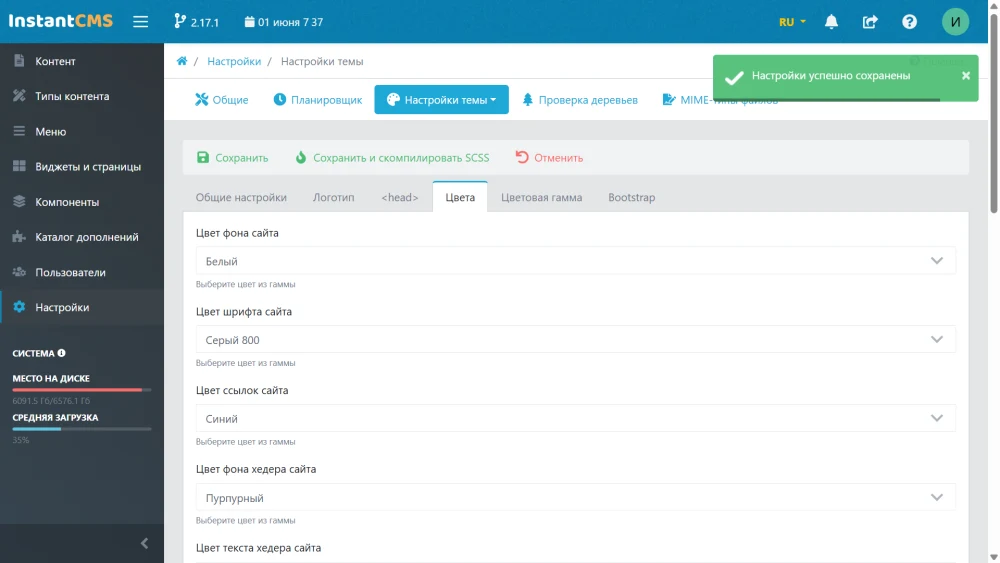Click the Настройки breadcrumb link

pos(234,61)
